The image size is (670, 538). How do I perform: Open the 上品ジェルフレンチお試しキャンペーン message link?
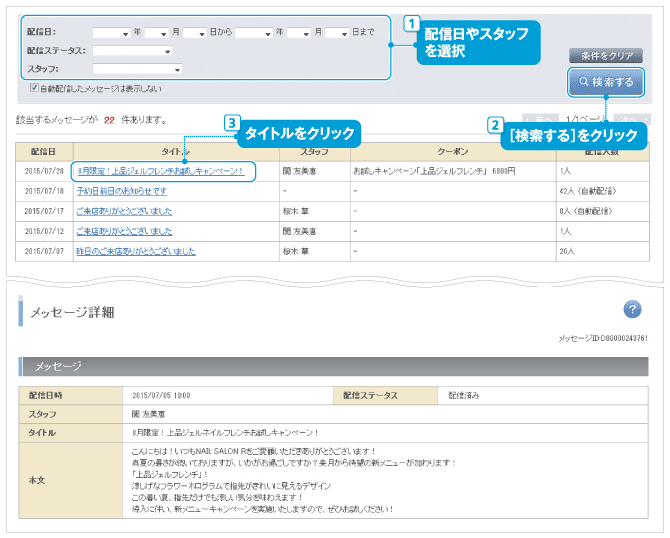(x=160, y=171)
